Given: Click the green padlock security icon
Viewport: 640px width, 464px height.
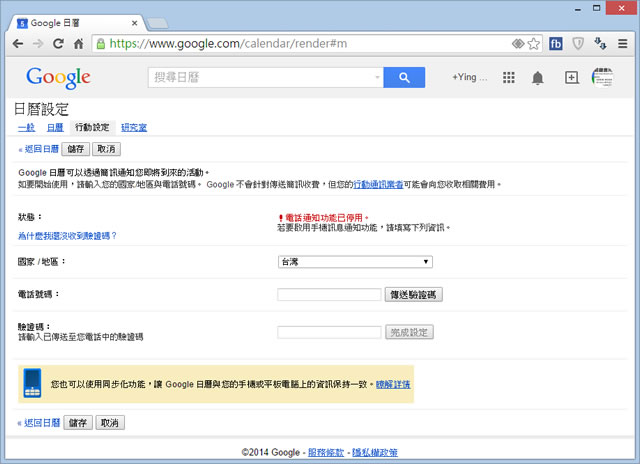Looking at the screenshot, I should pos(100,44).
